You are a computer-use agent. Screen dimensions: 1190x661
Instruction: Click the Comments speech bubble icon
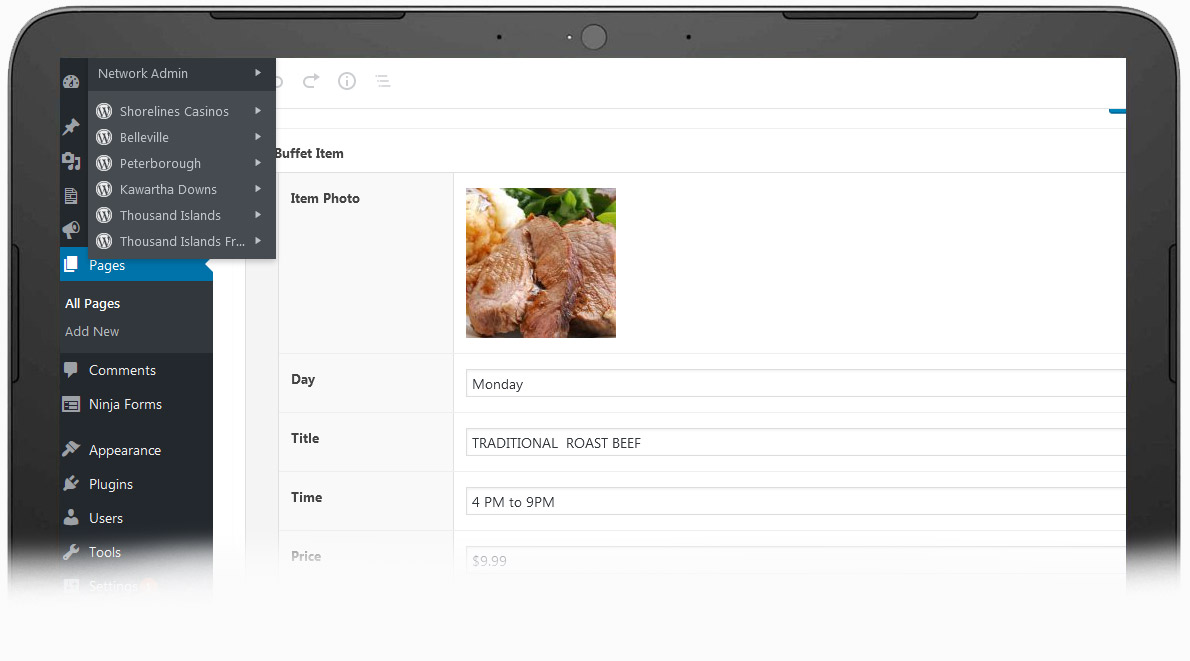(x=71, y=370)
